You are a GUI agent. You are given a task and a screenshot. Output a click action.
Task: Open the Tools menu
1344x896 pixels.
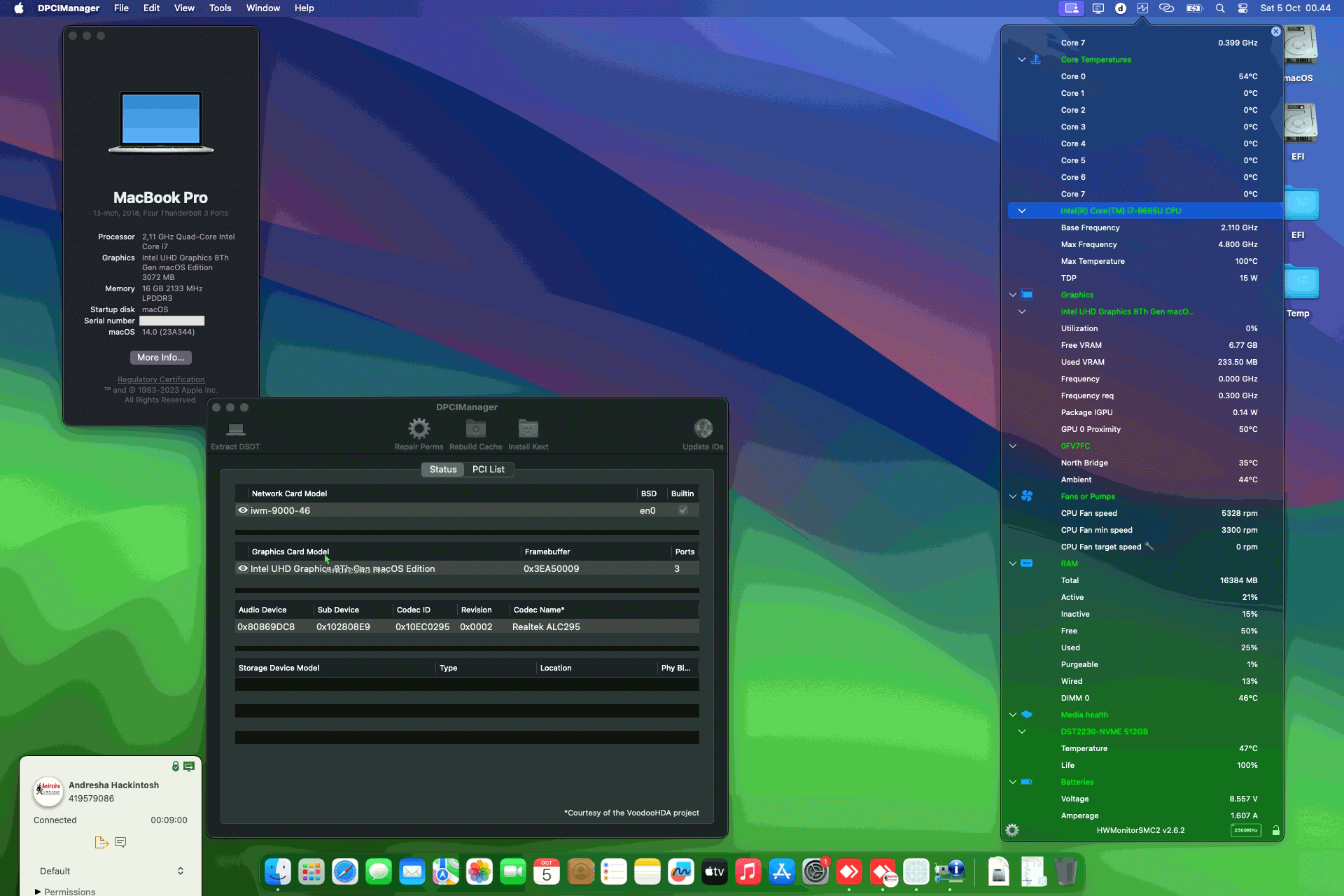click(220, 8)
